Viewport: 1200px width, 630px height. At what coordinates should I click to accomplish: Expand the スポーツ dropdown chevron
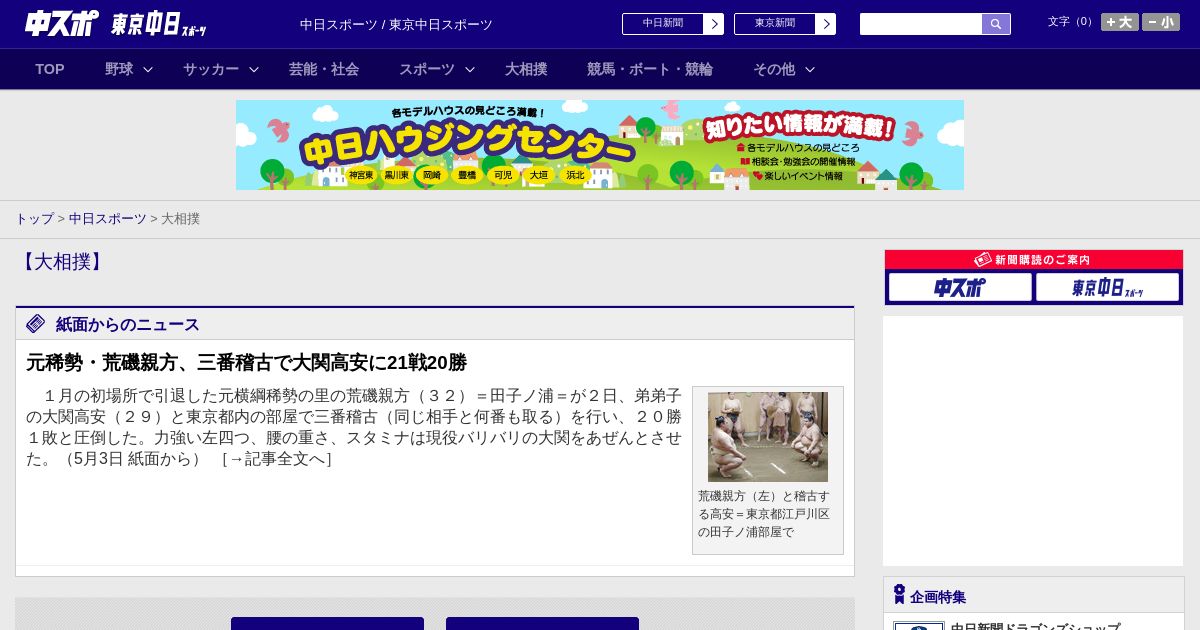pyautogui.click(x=470, y=69)
